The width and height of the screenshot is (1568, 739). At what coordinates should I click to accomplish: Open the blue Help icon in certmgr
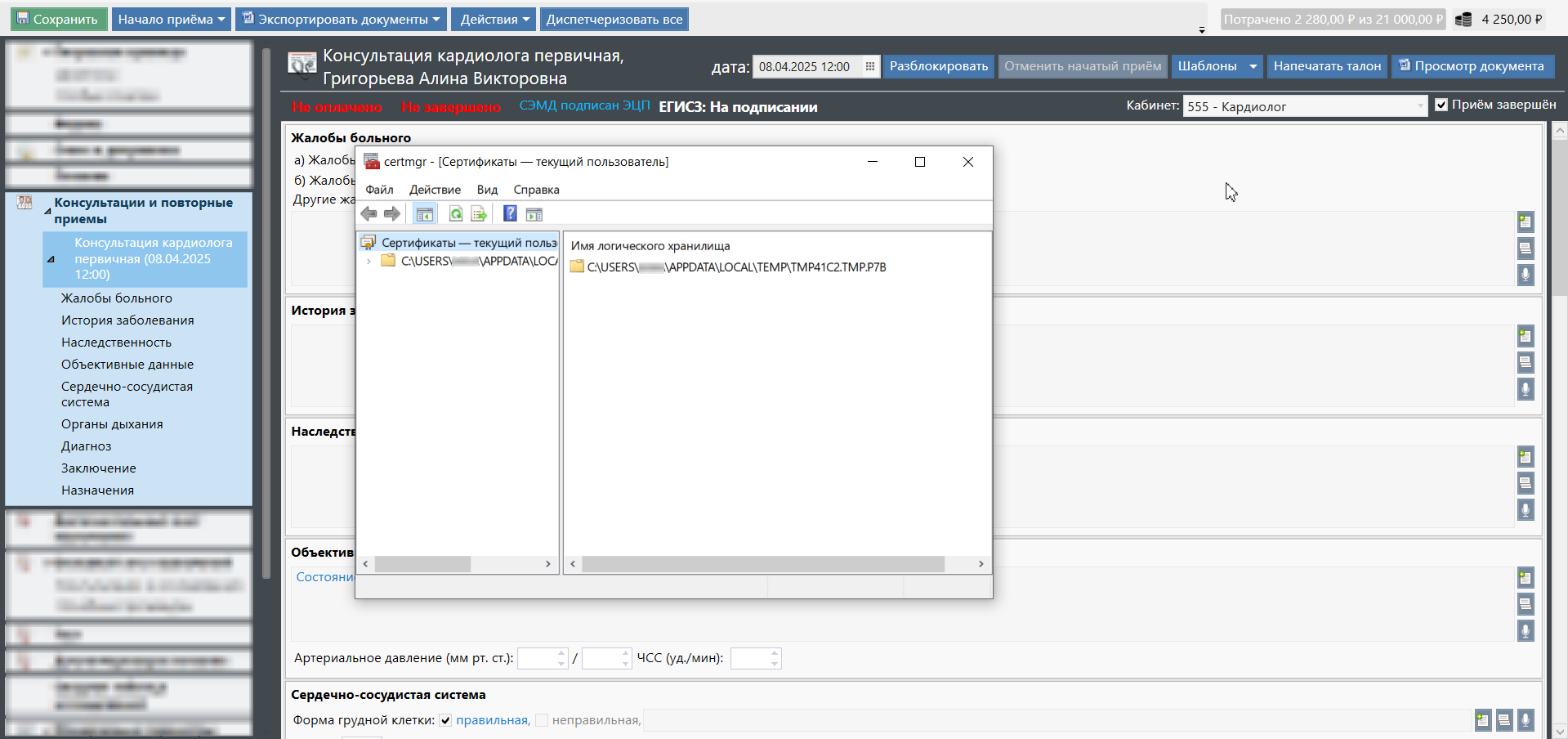510,214
